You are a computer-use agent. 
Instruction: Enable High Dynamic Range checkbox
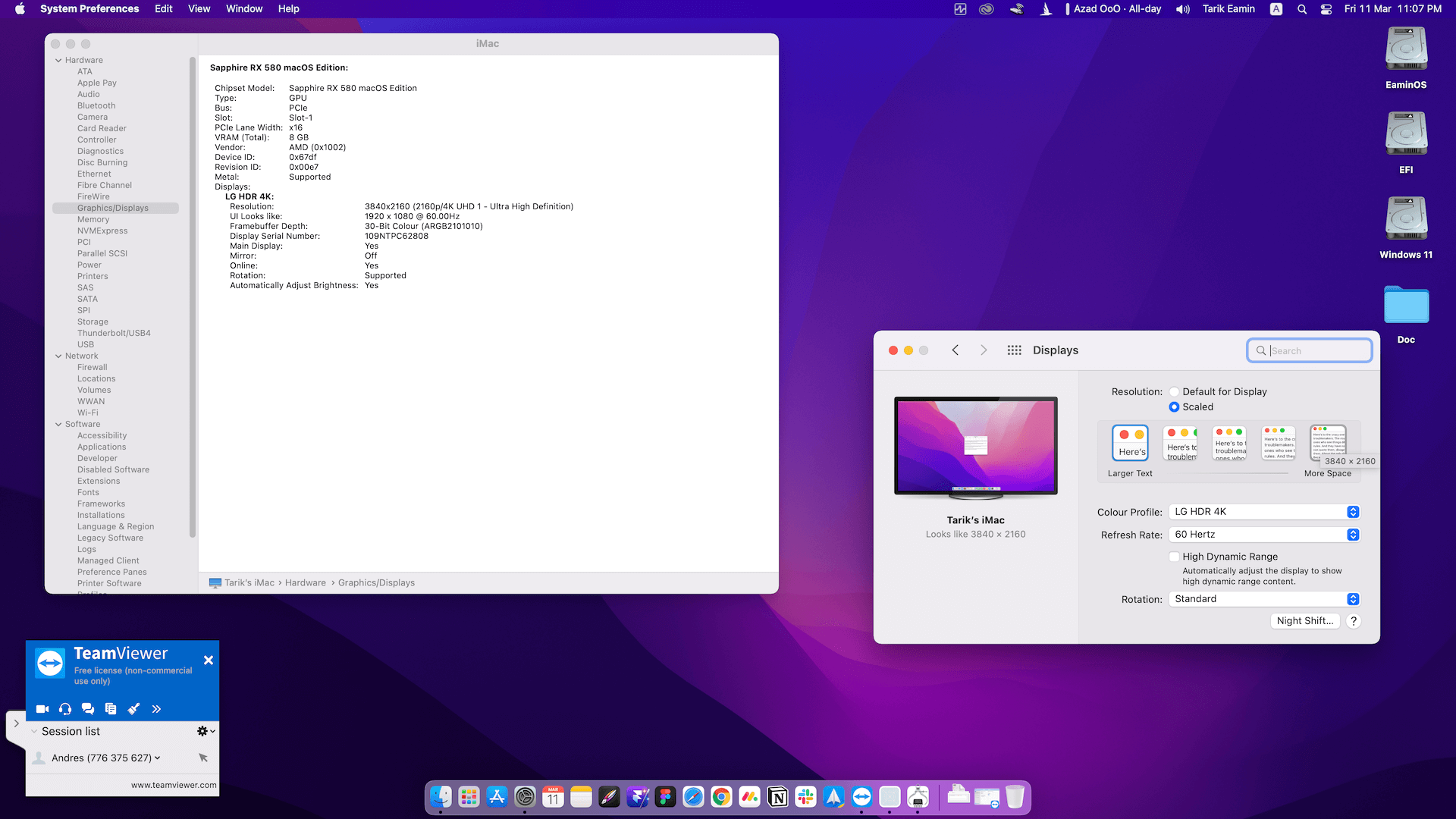point(1174,557)
